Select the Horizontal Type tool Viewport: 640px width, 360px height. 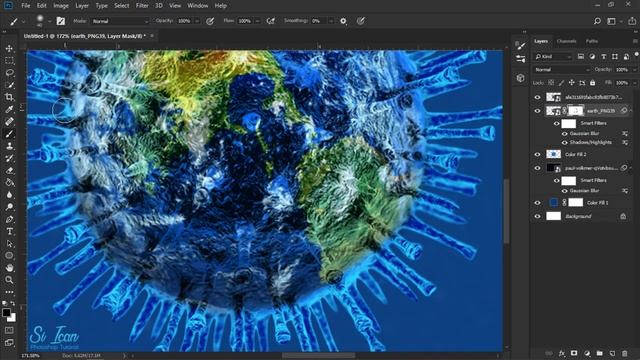coord(9,231)
